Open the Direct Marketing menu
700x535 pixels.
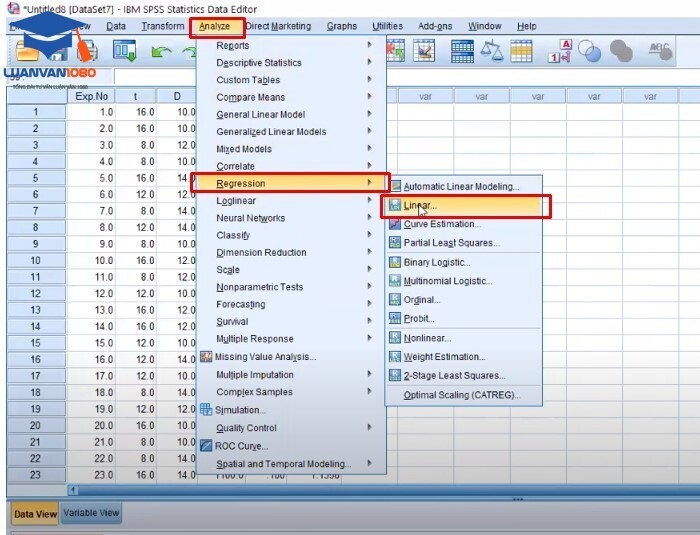278,26
